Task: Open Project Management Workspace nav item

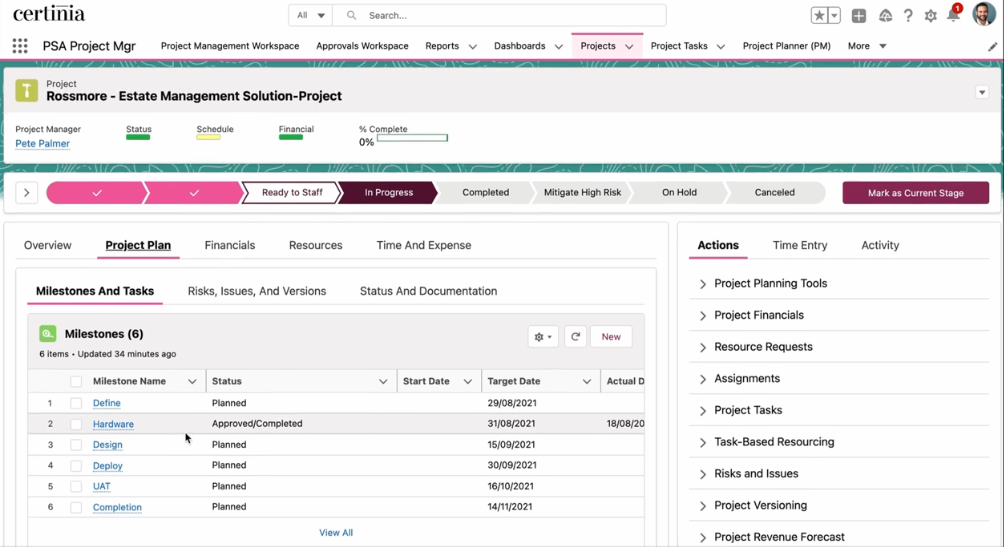Action: [x=230, y=46]
